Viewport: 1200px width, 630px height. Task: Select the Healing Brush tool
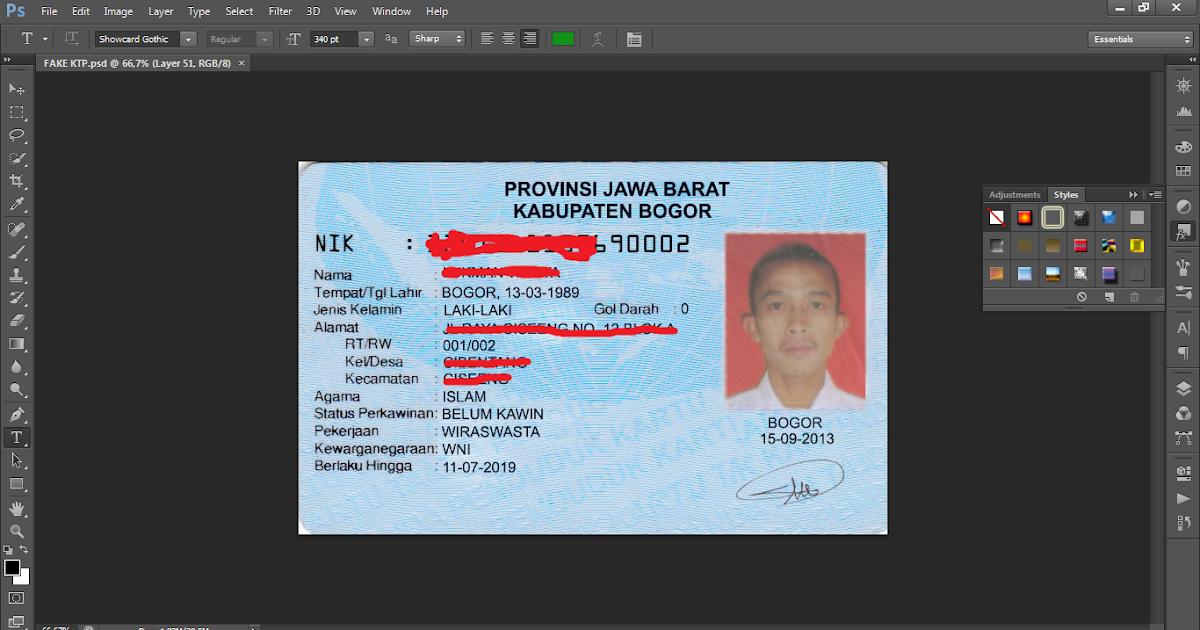(x=17, y=230)
